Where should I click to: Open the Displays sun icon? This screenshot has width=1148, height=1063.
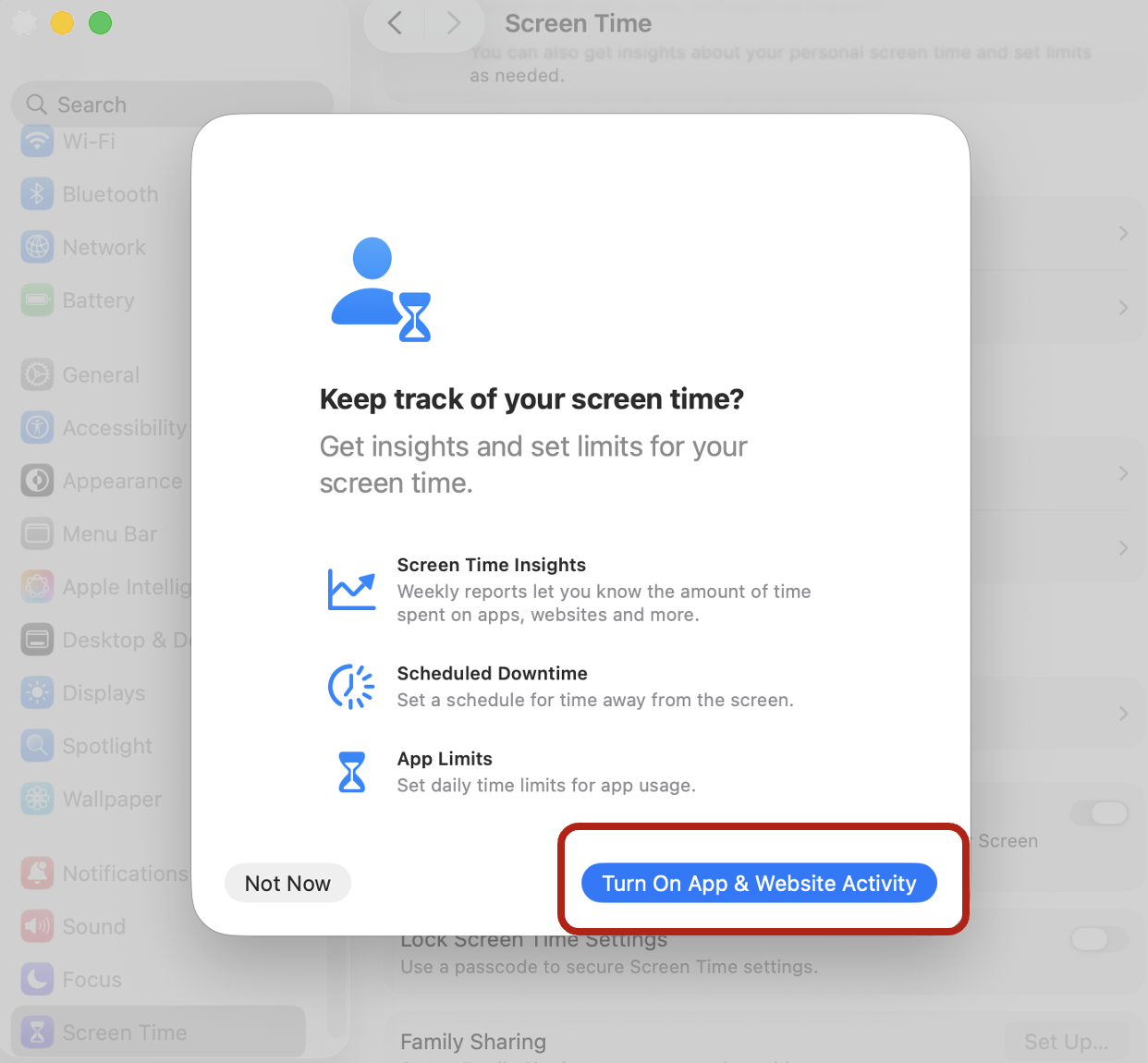[37, 693]
